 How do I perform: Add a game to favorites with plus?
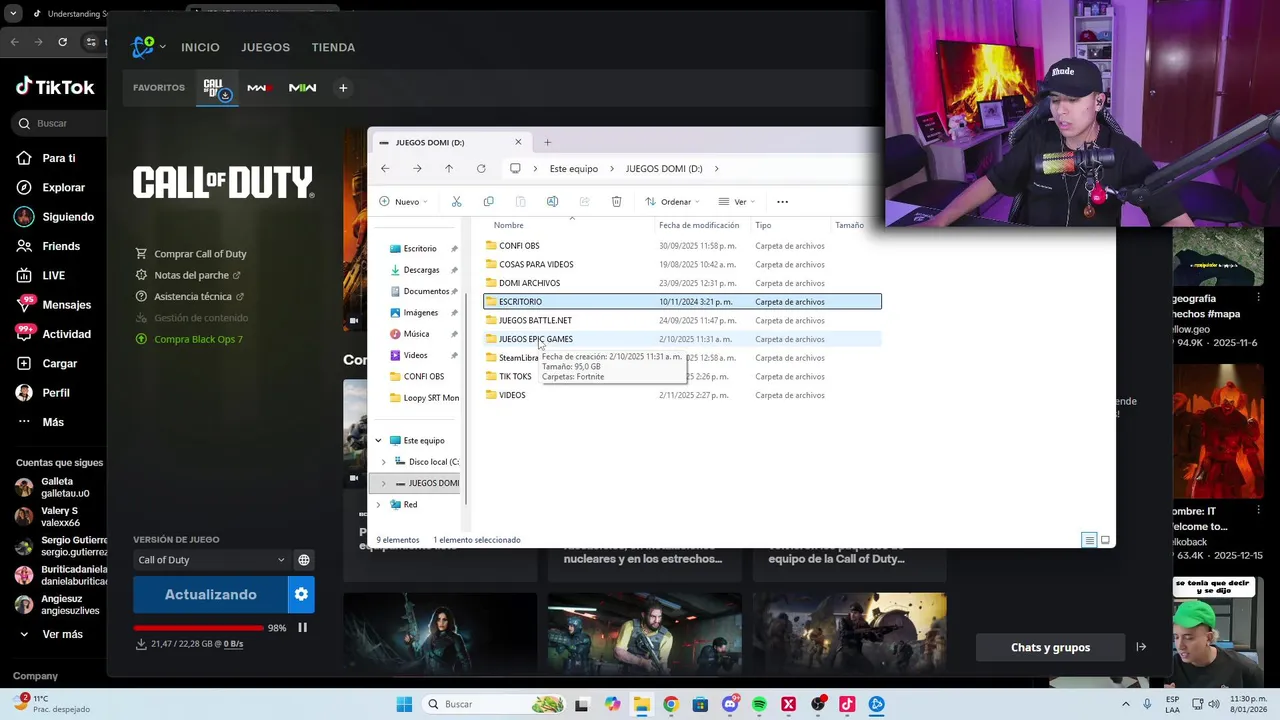coord(343,88)
